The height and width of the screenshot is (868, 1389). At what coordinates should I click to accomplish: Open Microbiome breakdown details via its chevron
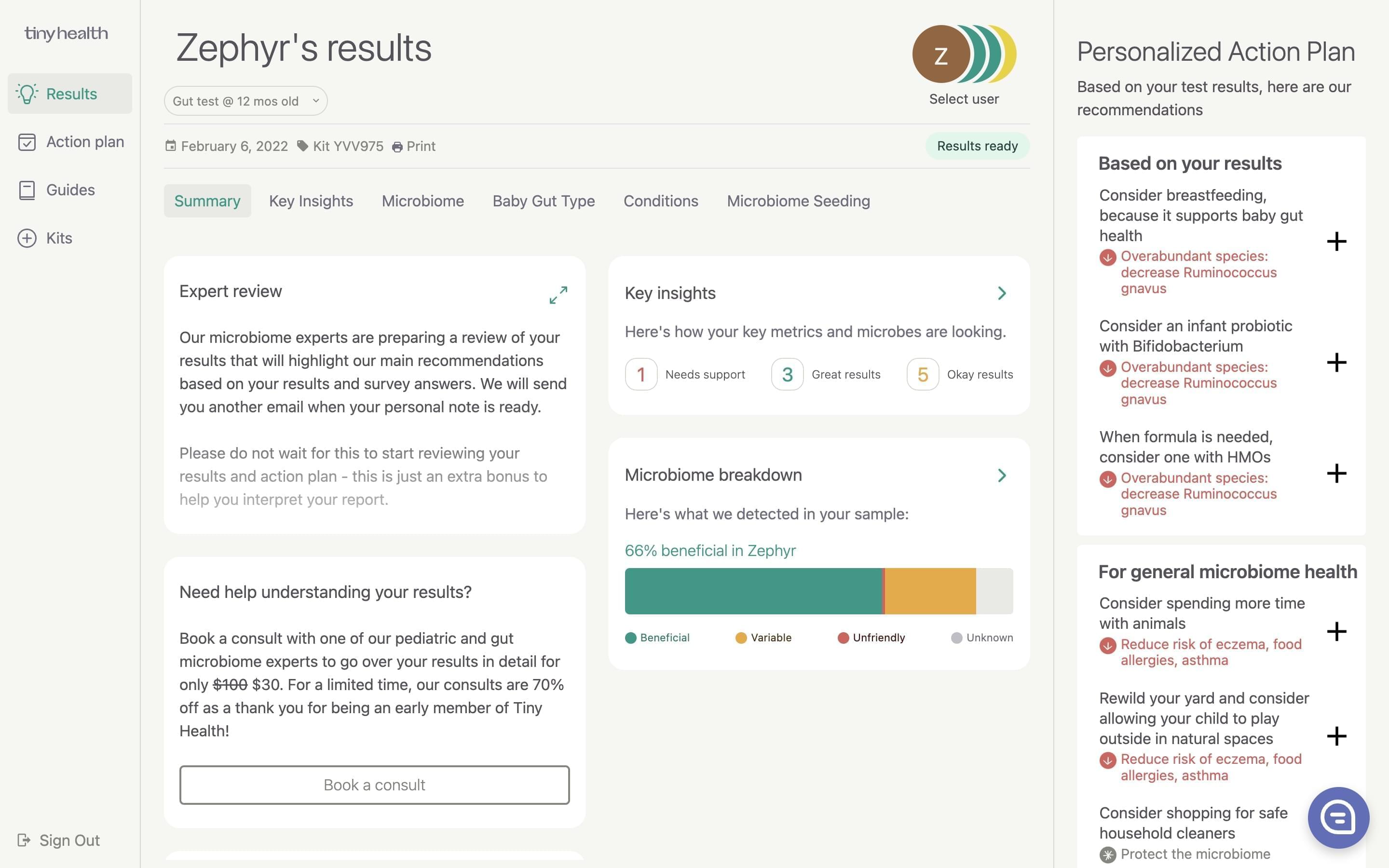[1002, 475]
